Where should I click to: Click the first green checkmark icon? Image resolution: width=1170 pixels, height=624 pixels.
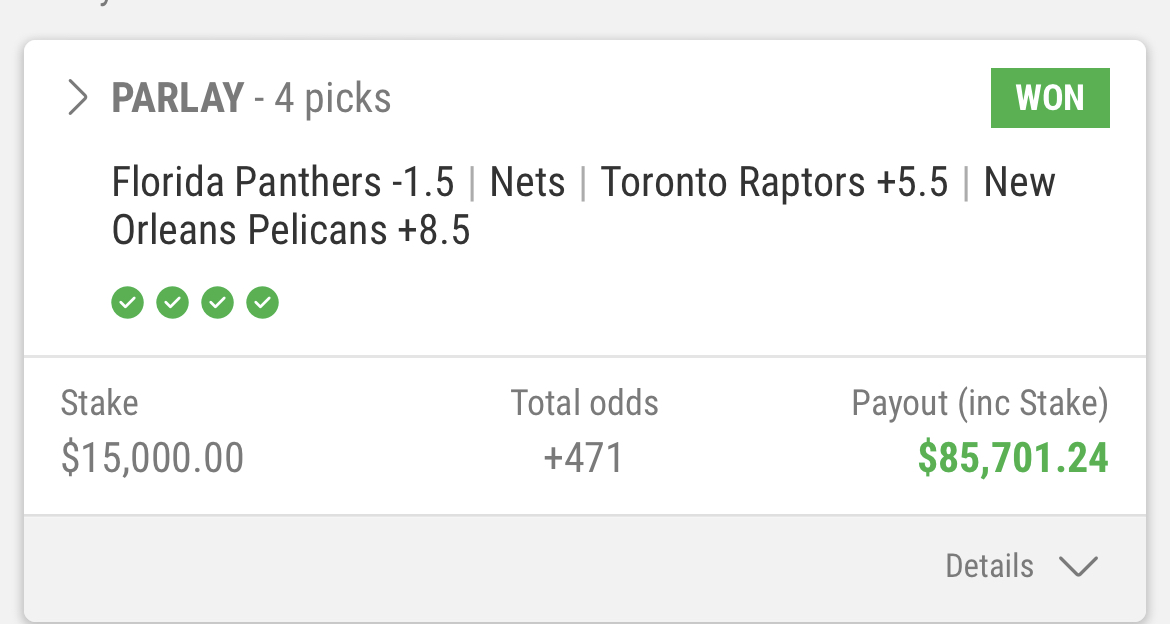point(127,301)
